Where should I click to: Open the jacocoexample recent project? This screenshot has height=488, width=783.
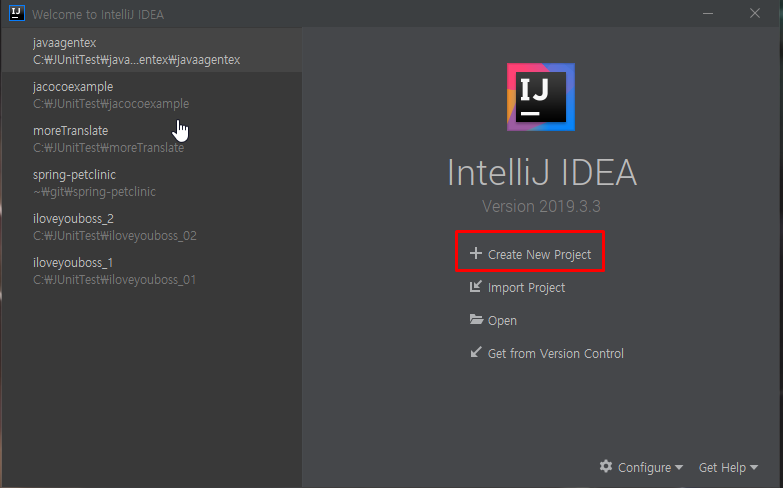pos(152,94)
